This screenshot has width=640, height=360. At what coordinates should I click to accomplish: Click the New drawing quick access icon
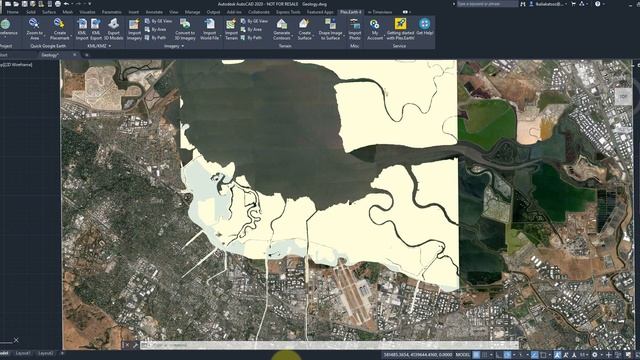click(x=8, y=4)
